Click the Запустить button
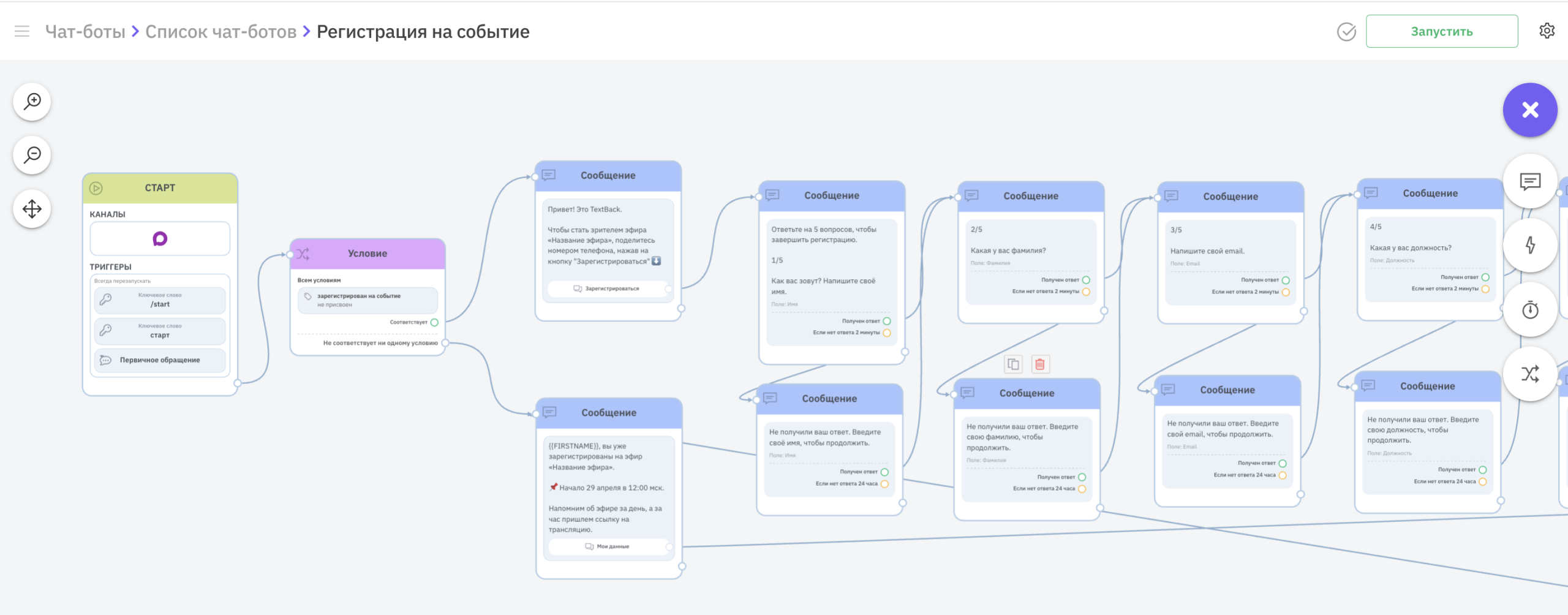Viewport: 1568px width, 615px height. tap(1442, 31)
